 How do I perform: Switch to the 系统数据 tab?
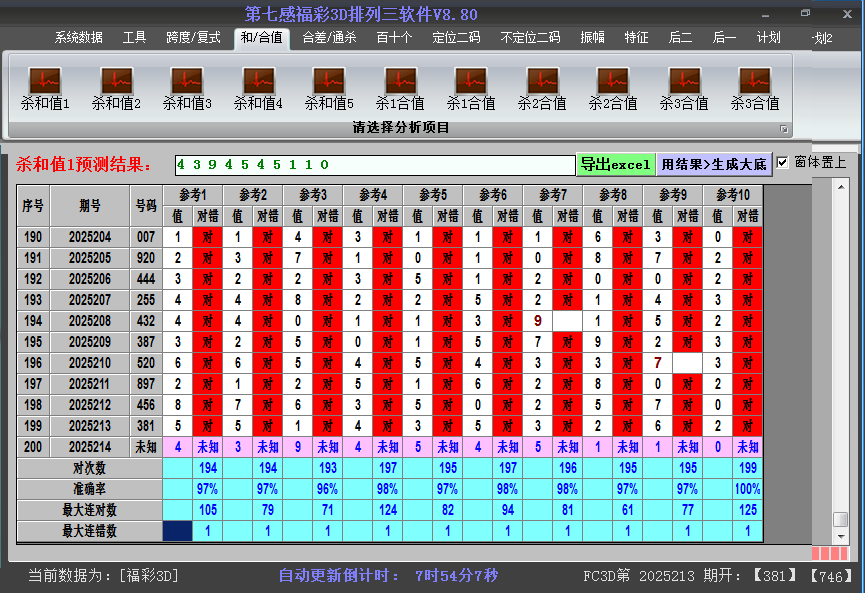[x=78, y=38]
